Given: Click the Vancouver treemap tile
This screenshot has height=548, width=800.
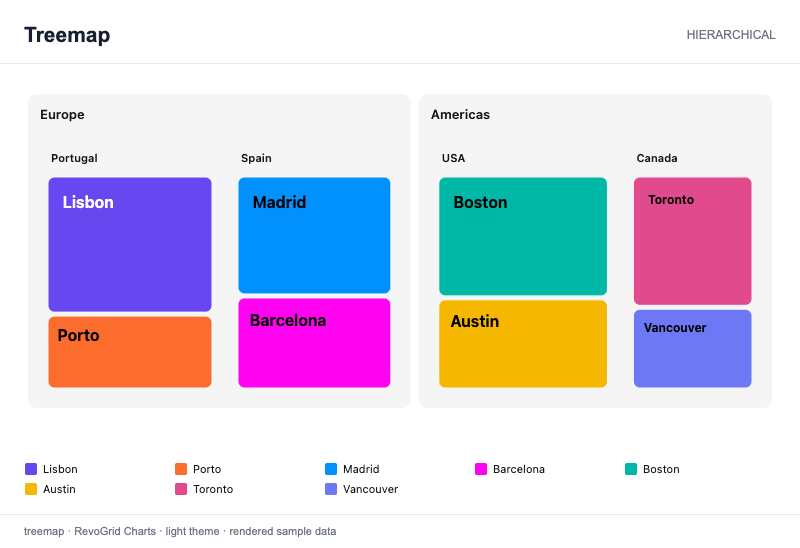Looking at the screenshot, I should pyautogui.click(x=692, y=348).
